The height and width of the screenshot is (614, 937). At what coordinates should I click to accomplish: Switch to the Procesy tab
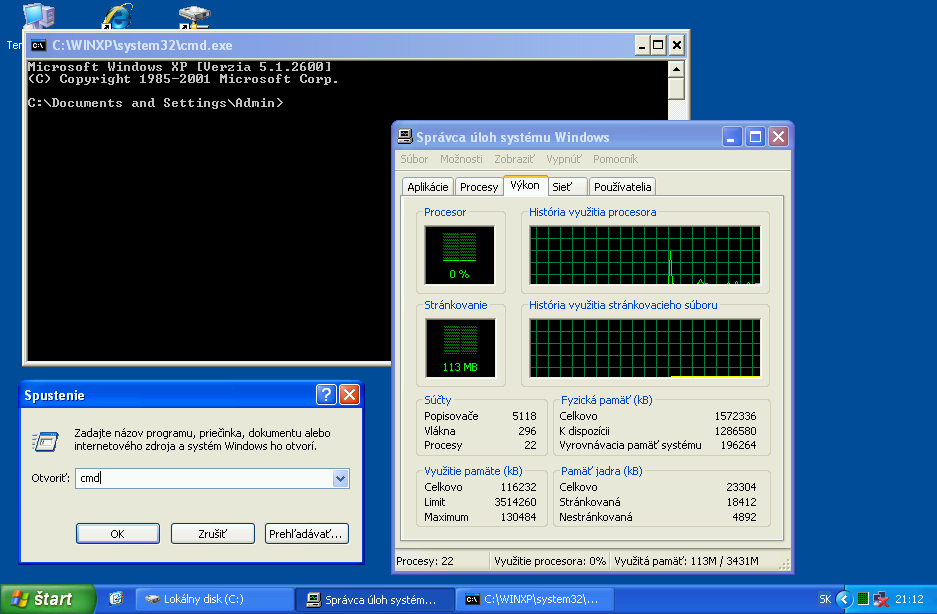coord(479,187)
